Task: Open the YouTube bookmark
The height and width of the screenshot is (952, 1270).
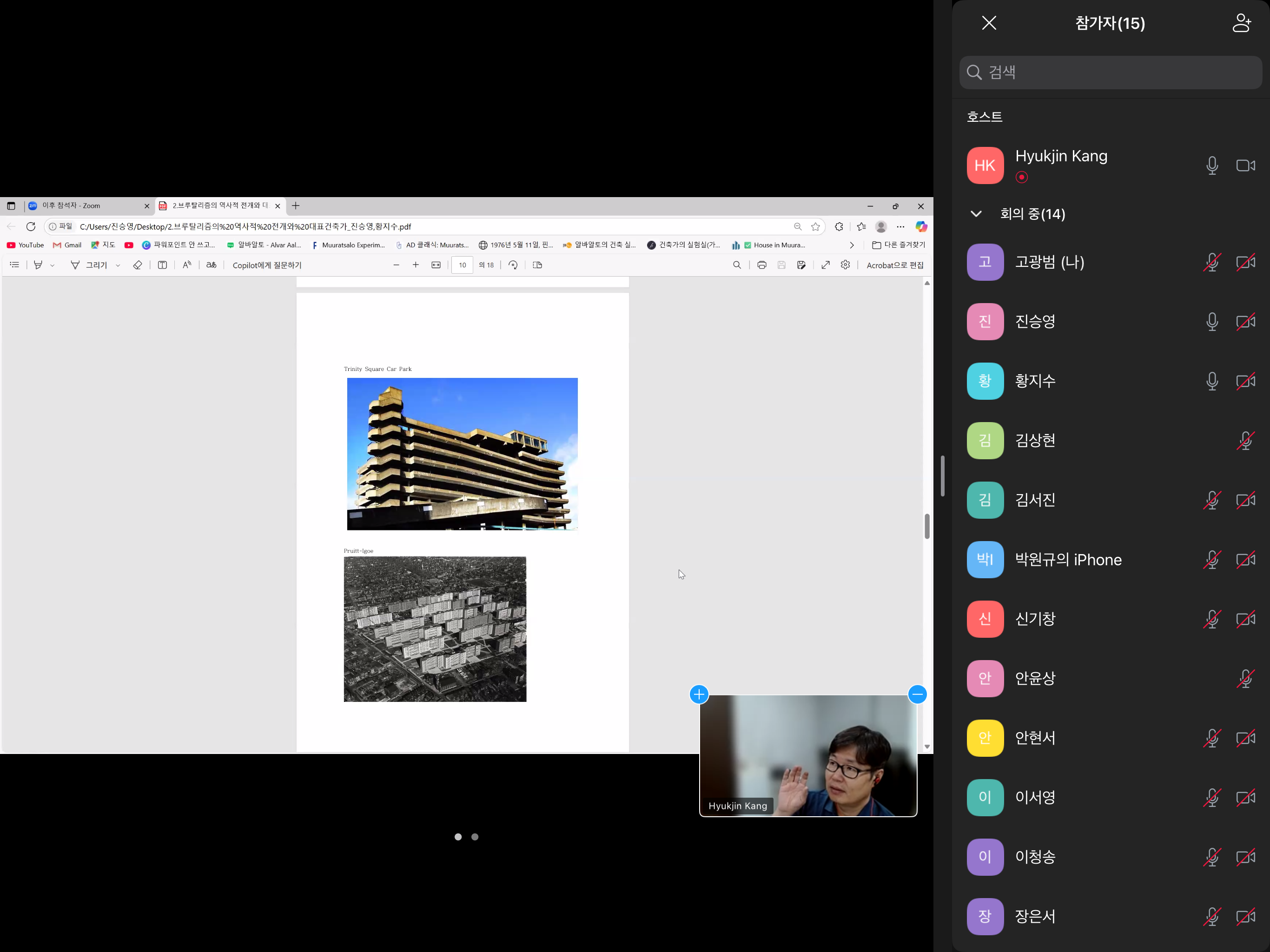Action: tap(25, 245)
